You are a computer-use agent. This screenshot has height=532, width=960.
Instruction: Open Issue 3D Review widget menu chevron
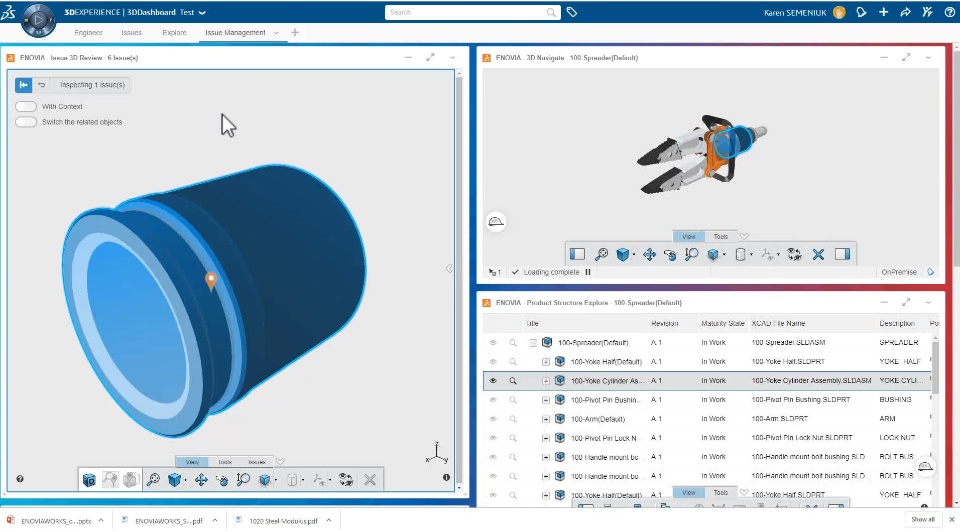tap(452, 58)
